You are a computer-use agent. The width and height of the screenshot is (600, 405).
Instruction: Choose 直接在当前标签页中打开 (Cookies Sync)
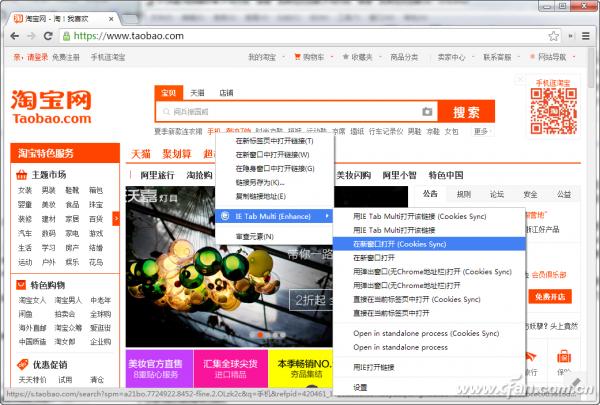click(x=429, y=299)
